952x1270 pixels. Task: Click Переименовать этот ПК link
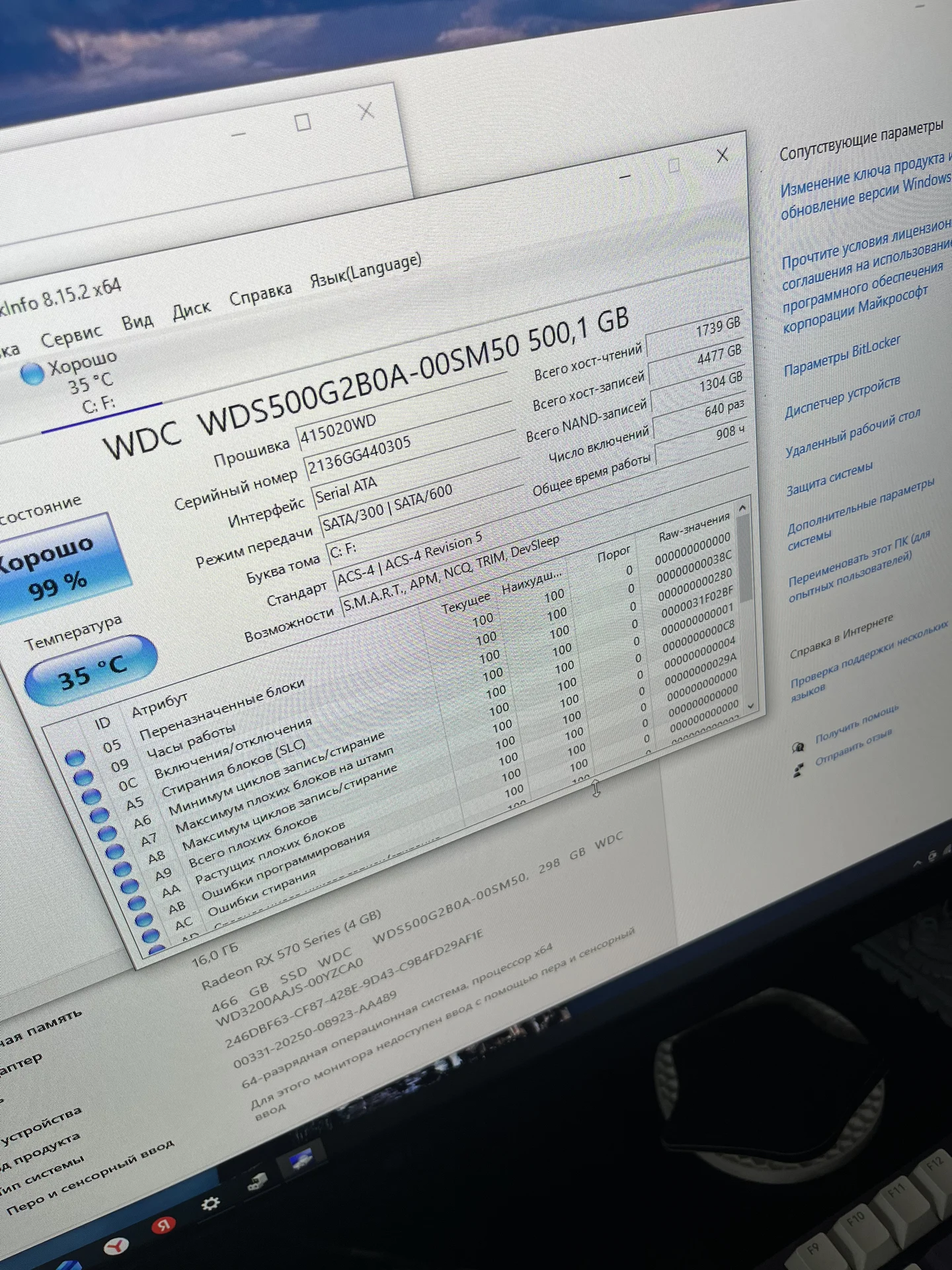click(x=859, y=566)
